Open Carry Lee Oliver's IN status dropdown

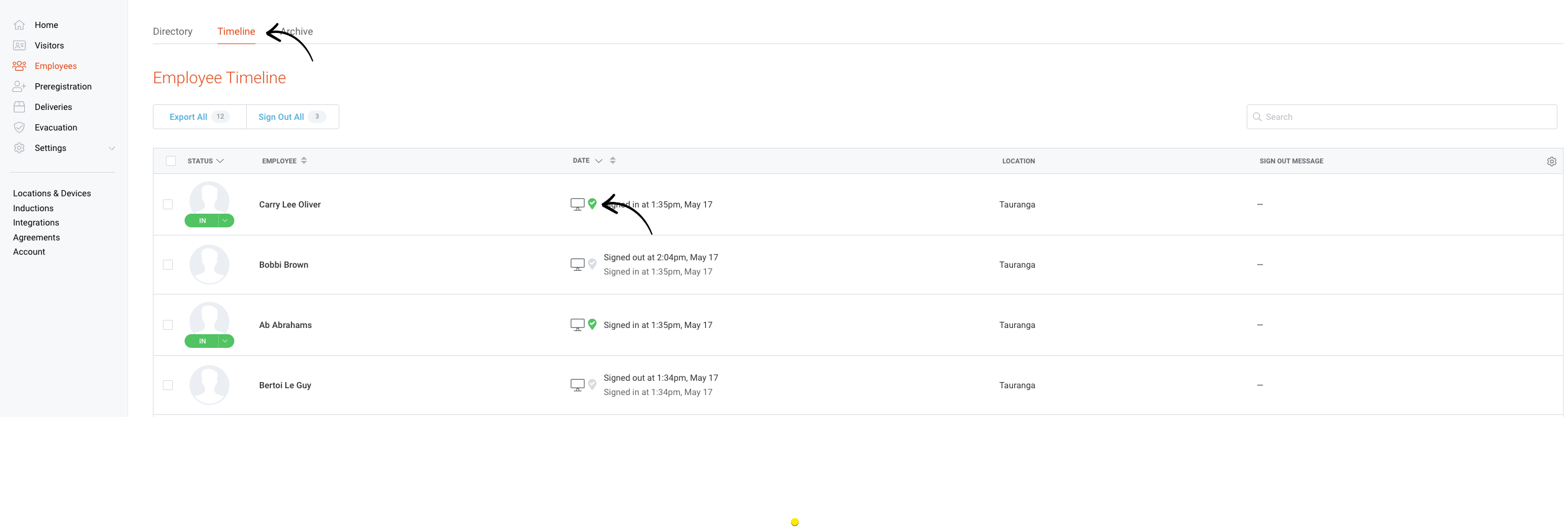click(x=226, y=221)
